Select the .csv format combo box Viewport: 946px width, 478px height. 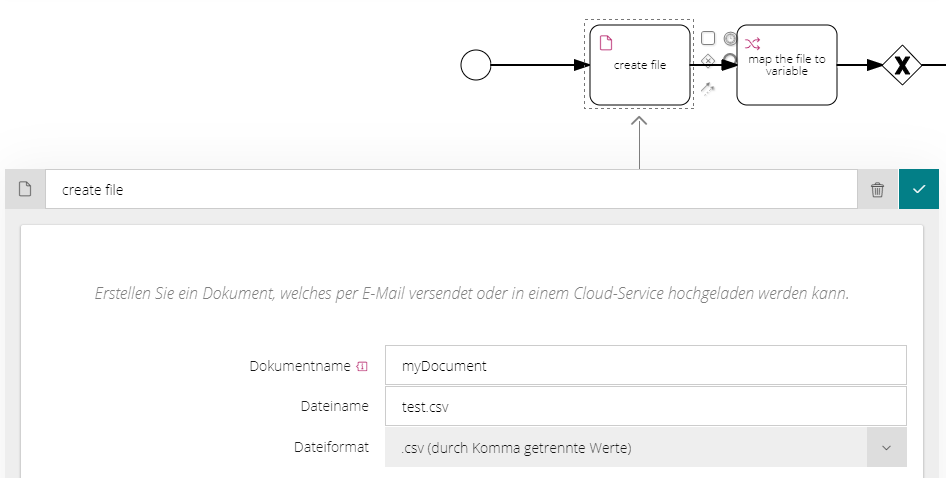tap(646, 448)
